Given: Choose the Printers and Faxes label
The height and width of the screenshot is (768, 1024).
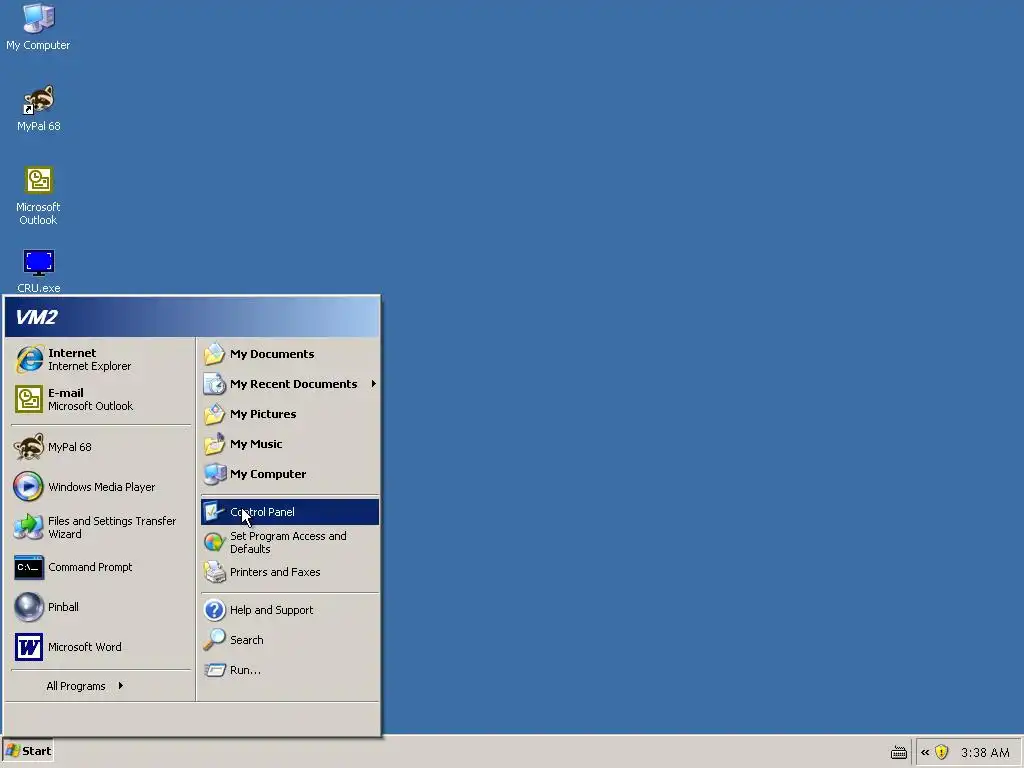Looking at the screenshot, I should tap(275, 572).
